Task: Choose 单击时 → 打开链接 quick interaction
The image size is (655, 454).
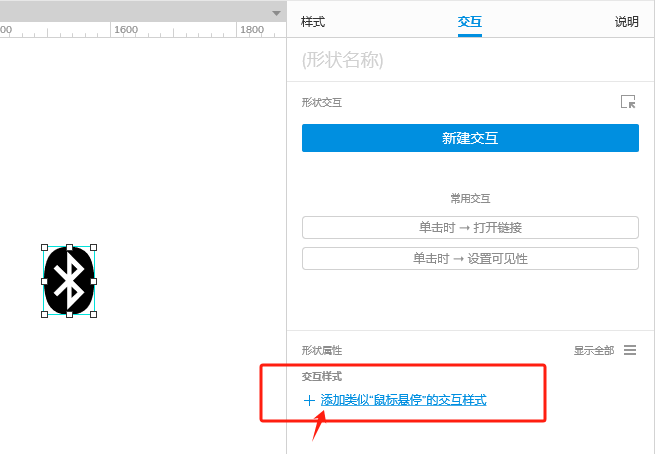Action: [x=470, y=228]
